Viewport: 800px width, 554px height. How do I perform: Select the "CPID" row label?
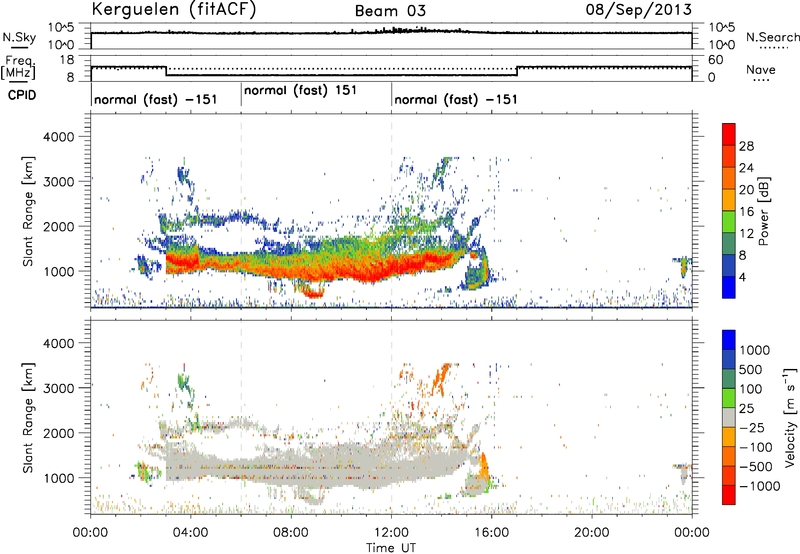pyautogui.click(x=22, y=95)
